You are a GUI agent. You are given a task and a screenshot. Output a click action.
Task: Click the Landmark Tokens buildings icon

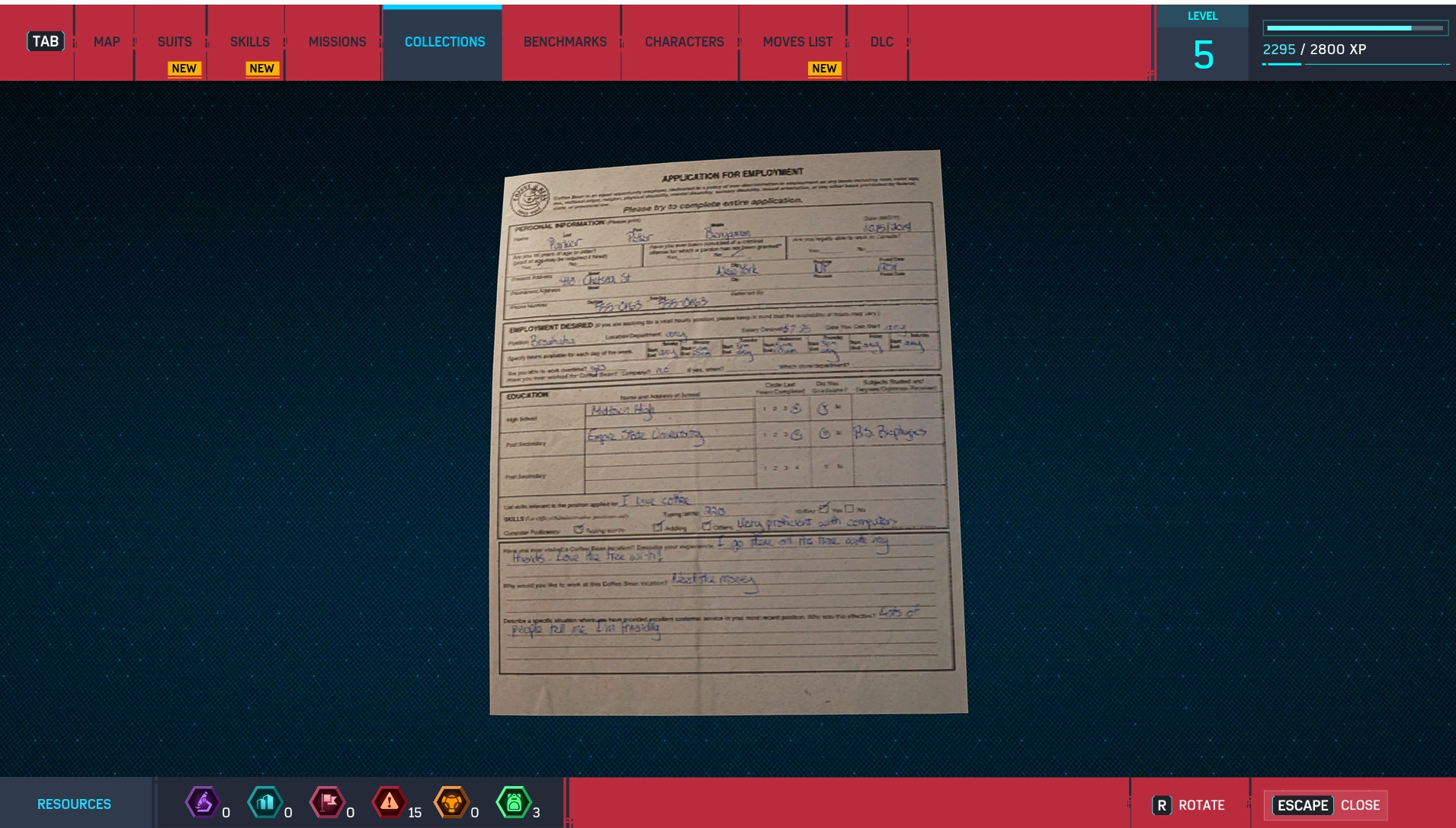pos(266,802)
